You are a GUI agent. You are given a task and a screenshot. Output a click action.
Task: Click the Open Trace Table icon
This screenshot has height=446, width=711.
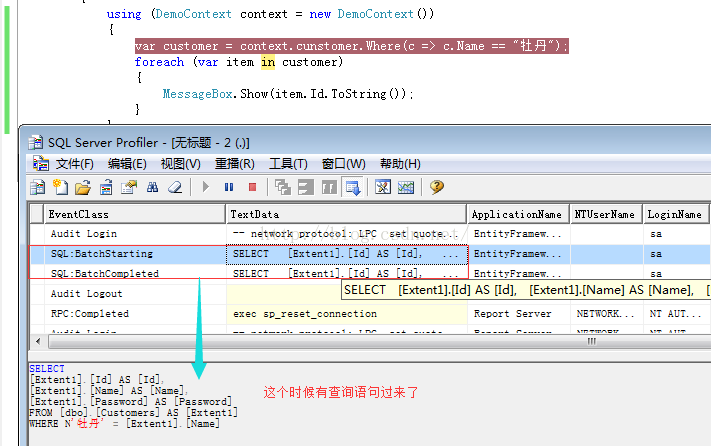click(x=106, y=187)
